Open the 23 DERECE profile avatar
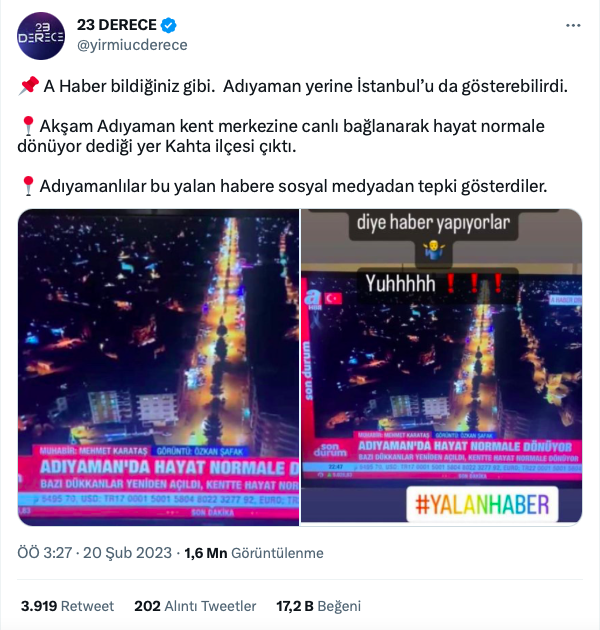Image resolution: width=600 pixels, height=630 pixels. click(41, 36)
